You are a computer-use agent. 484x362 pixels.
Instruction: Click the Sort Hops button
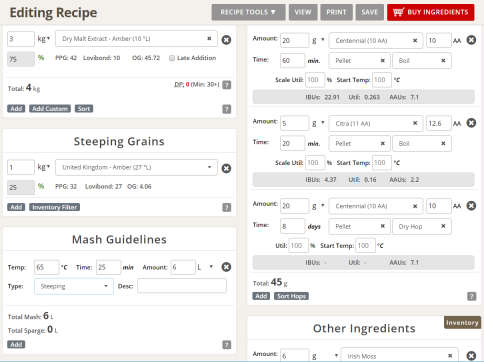(291, 296)
